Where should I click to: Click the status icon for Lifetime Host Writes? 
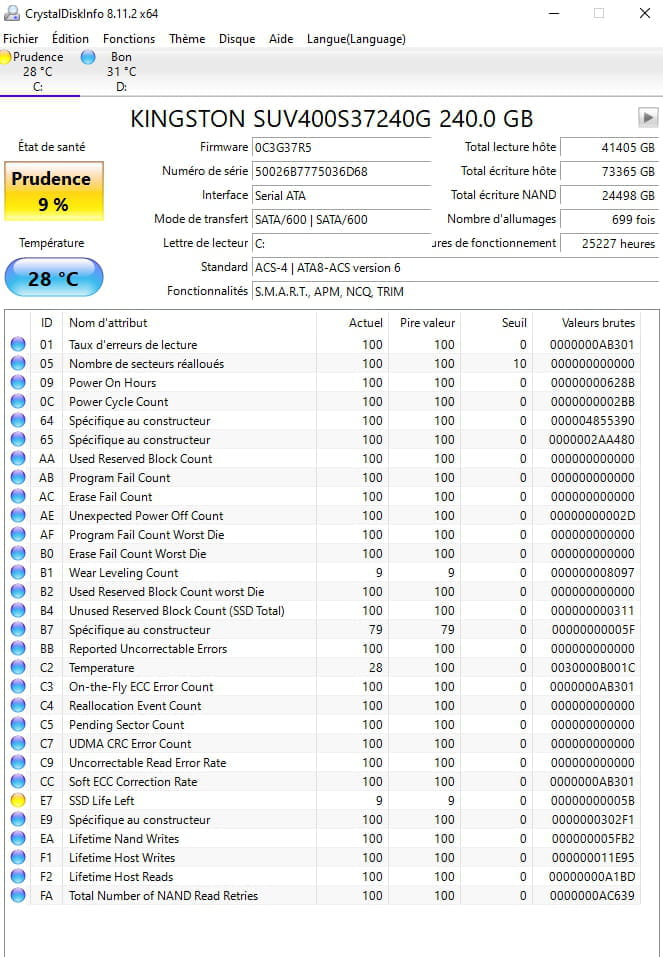(x=18, y=858)
